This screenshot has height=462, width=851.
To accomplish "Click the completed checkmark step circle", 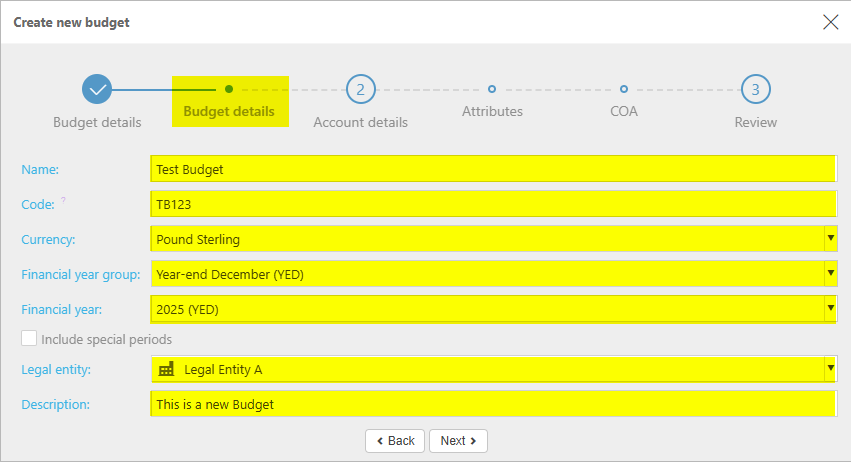I will point(97,89).
